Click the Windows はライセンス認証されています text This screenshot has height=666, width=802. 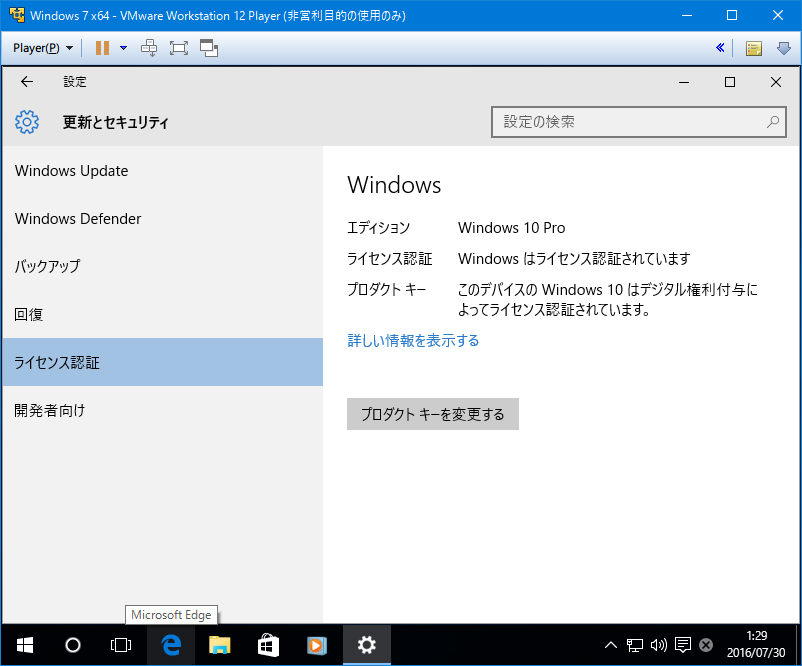(574, 259)
